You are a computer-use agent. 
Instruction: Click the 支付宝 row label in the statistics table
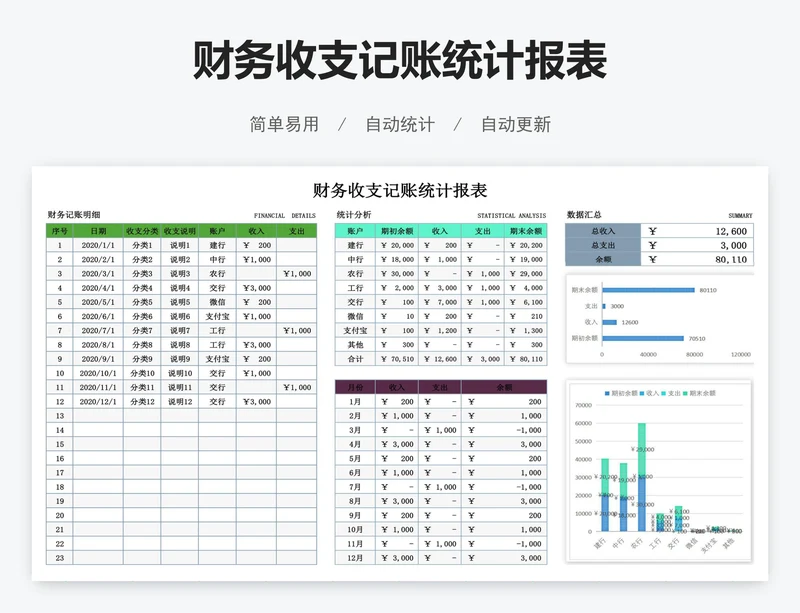pyautogui.click(x=355, y=331)
